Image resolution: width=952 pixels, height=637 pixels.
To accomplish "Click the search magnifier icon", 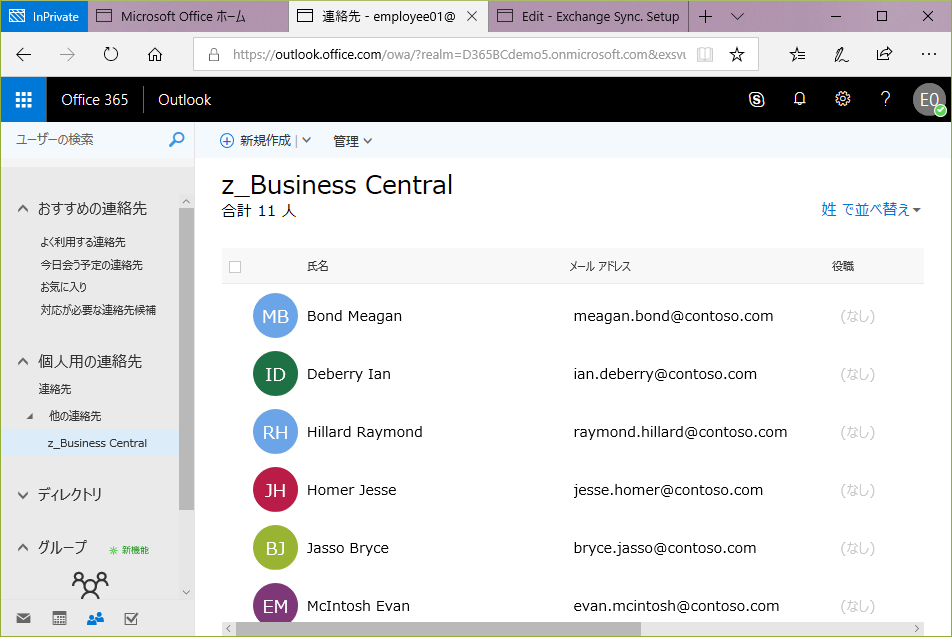I will click(177, 140).
